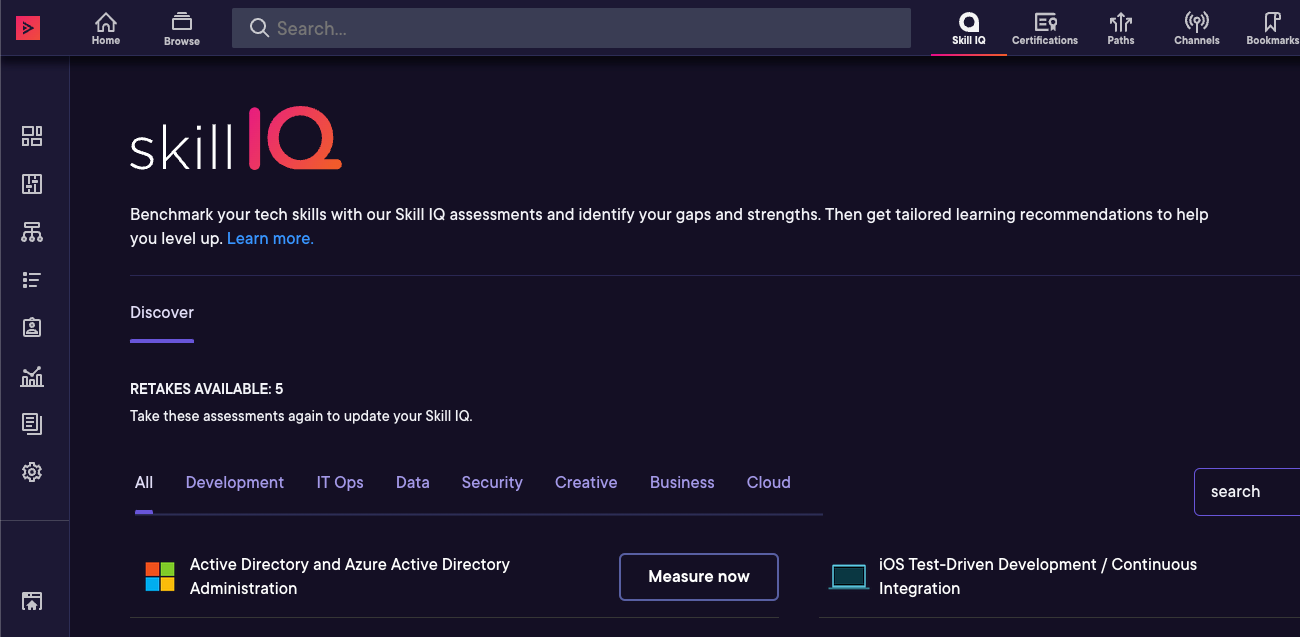
Task: Open the dashboard grid sidebar icon
Action: coord(32,136)
